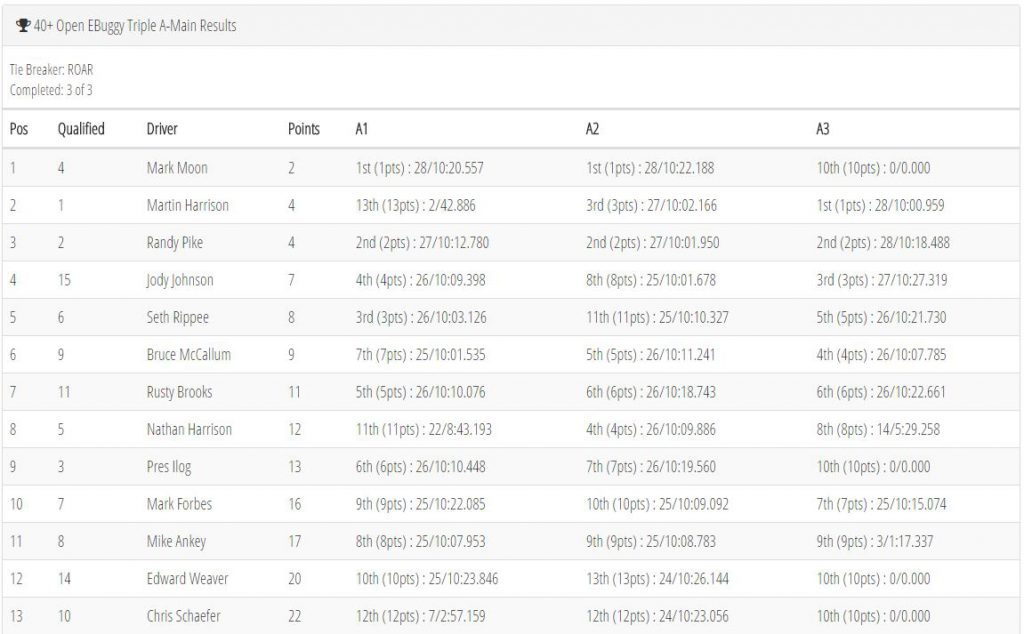1024x634 pixels.
Task: Click Bruce McCallum's A1 result '25/10:01.535'
Action: pyautogui.click(x=451, y=355)
